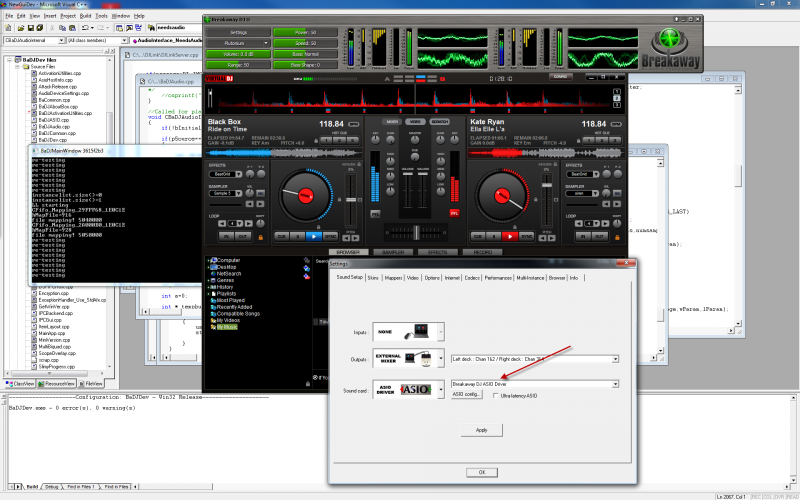Pause the left deck
Viewport: 800px width, 500px height.
point(297,236)
